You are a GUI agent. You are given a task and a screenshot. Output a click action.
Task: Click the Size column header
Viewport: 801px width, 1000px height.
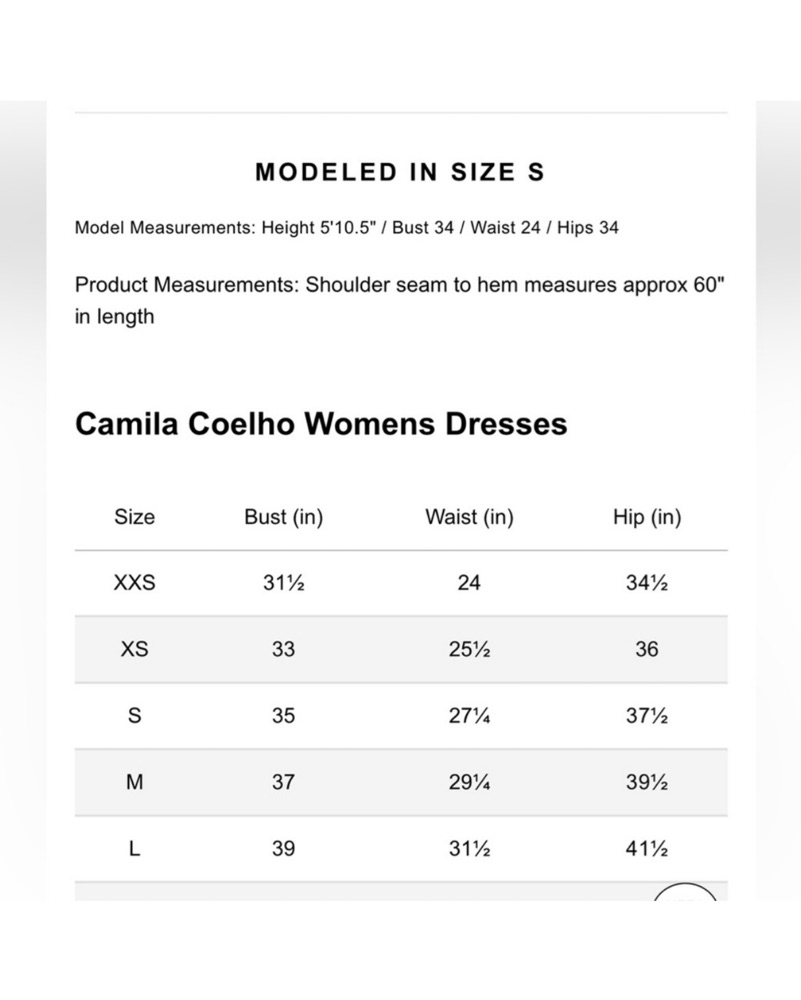point(134,517)
